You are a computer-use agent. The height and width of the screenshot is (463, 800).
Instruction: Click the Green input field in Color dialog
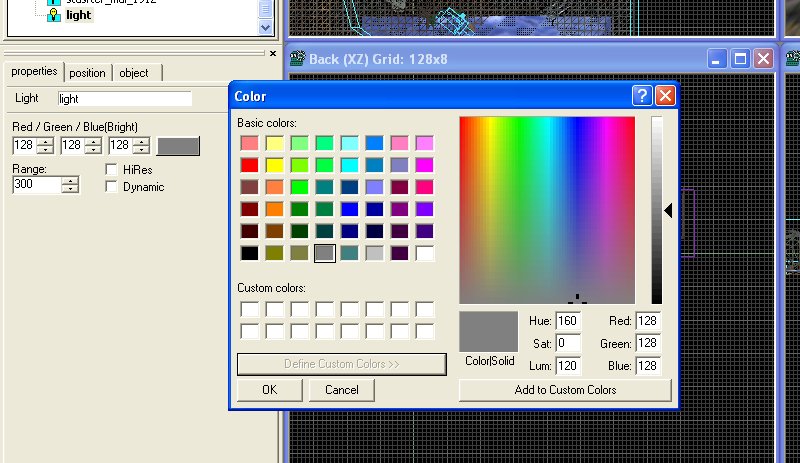[x=648, y=343]
